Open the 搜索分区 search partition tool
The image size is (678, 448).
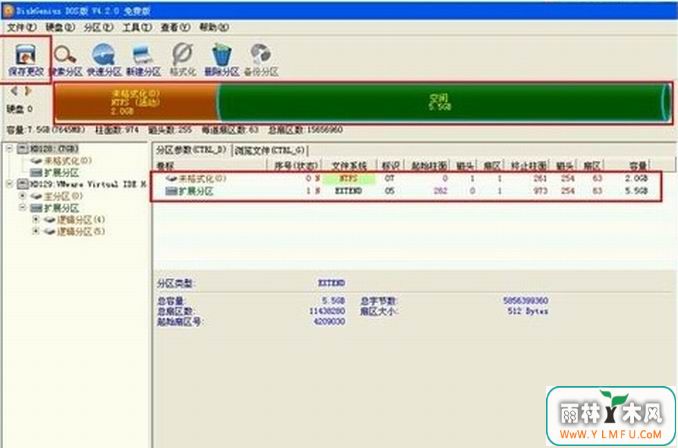[66, 60]
